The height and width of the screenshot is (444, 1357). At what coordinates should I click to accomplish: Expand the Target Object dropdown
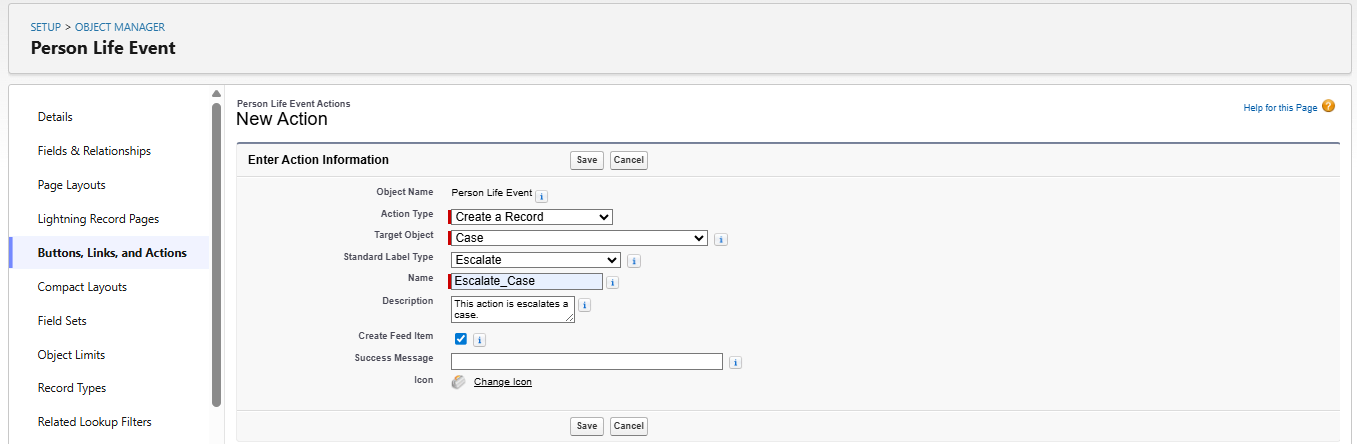pyautogui.click(x=579, y=239)
